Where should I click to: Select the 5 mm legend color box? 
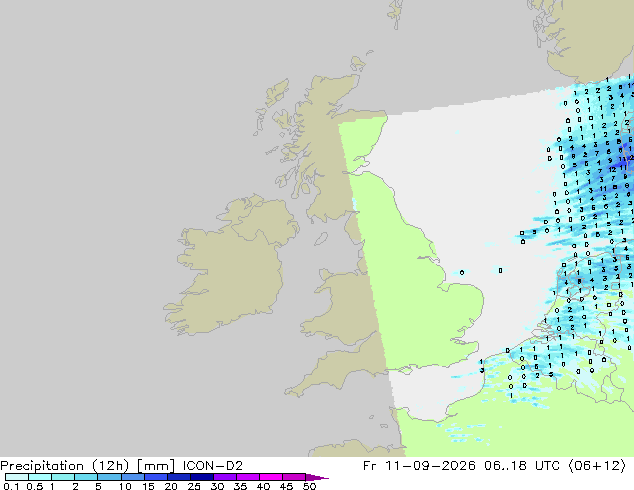[109, 477]
